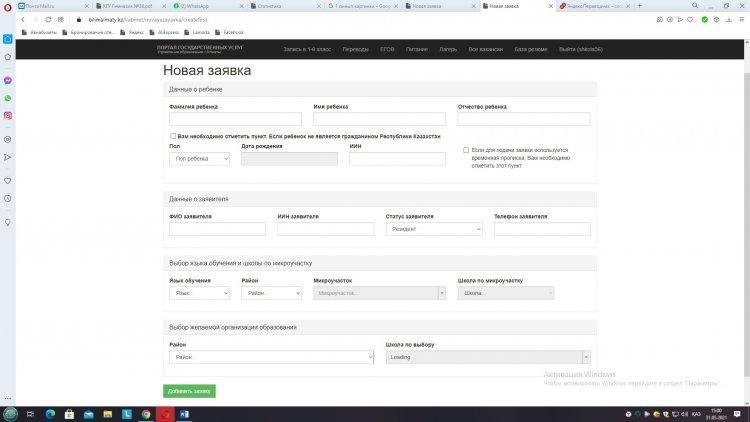Click the 'Выйти' logout link
The width and height of the screenshot is (750, 422).
pos(581,49)
